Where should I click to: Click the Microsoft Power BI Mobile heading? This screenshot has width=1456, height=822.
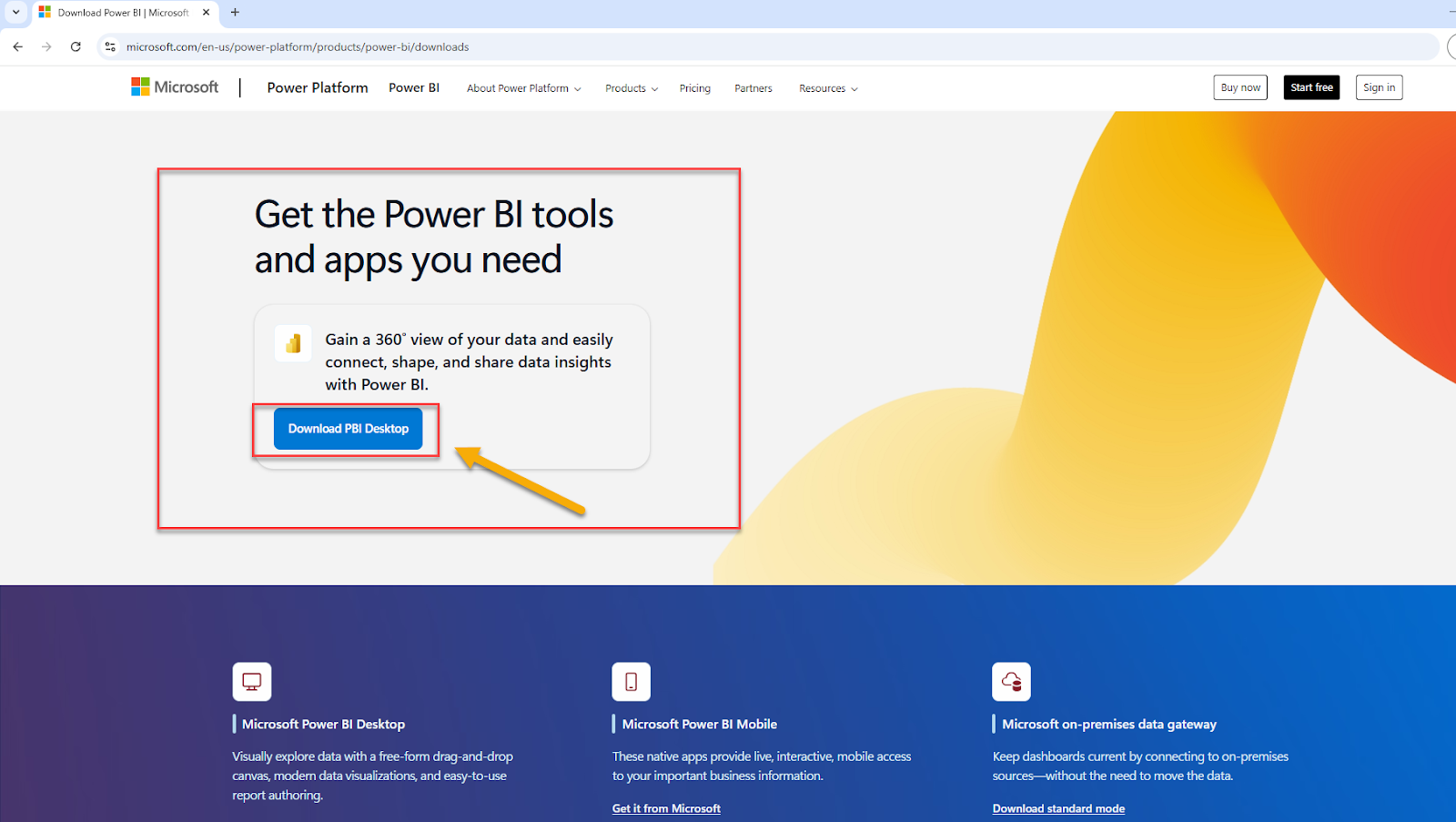pyautogui.click(x=700, y=725)
